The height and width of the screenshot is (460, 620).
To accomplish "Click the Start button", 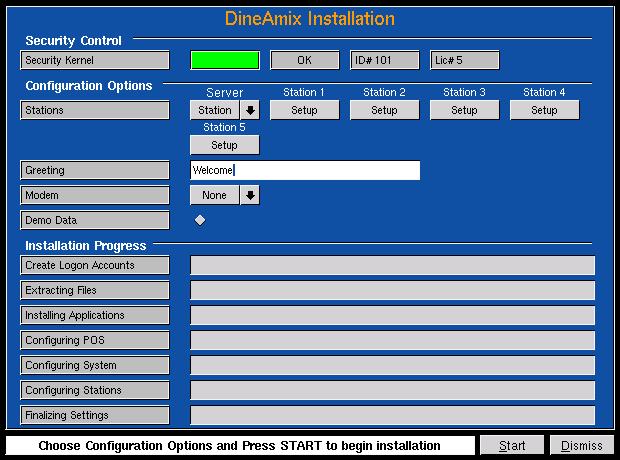I will (x=512, y=446).
